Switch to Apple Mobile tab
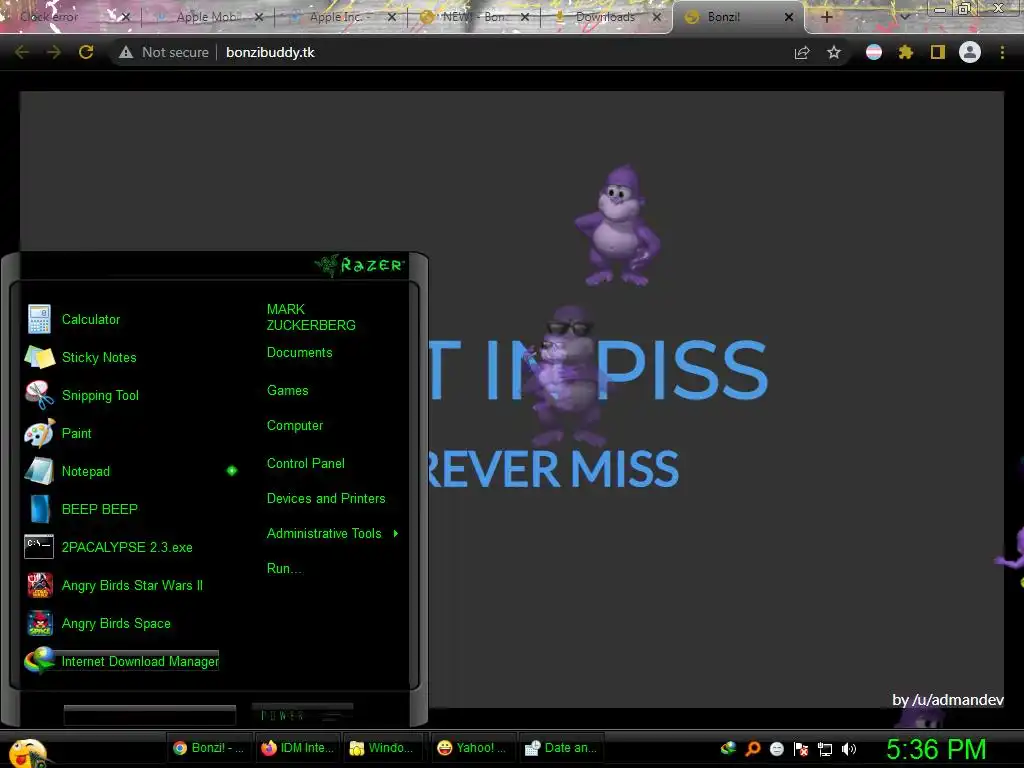1024x768 pixels. pyautogui.click(x=208, y=17)
